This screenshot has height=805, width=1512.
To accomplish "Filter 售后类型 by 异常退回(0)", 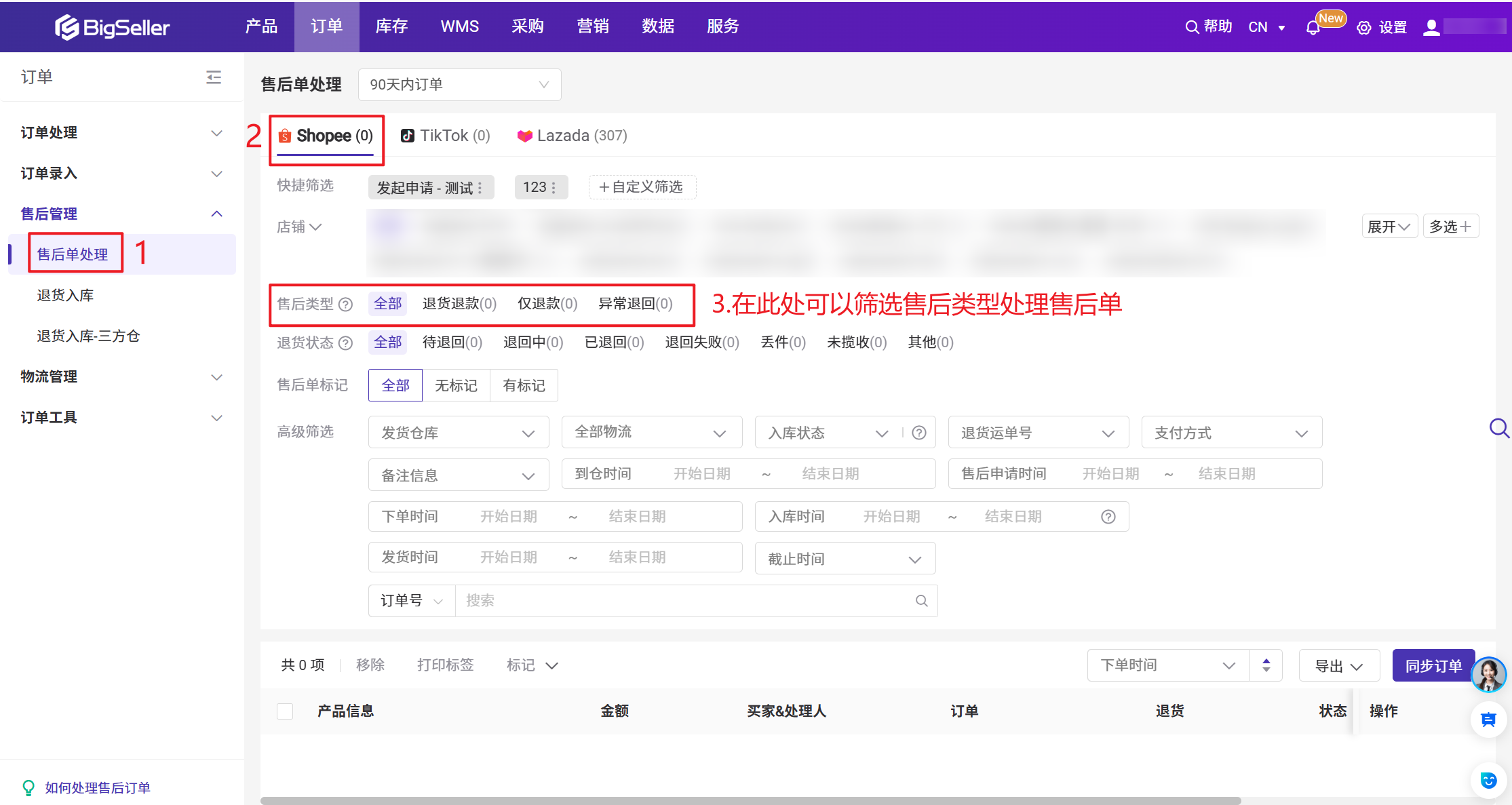I will (x=636, y=303).
